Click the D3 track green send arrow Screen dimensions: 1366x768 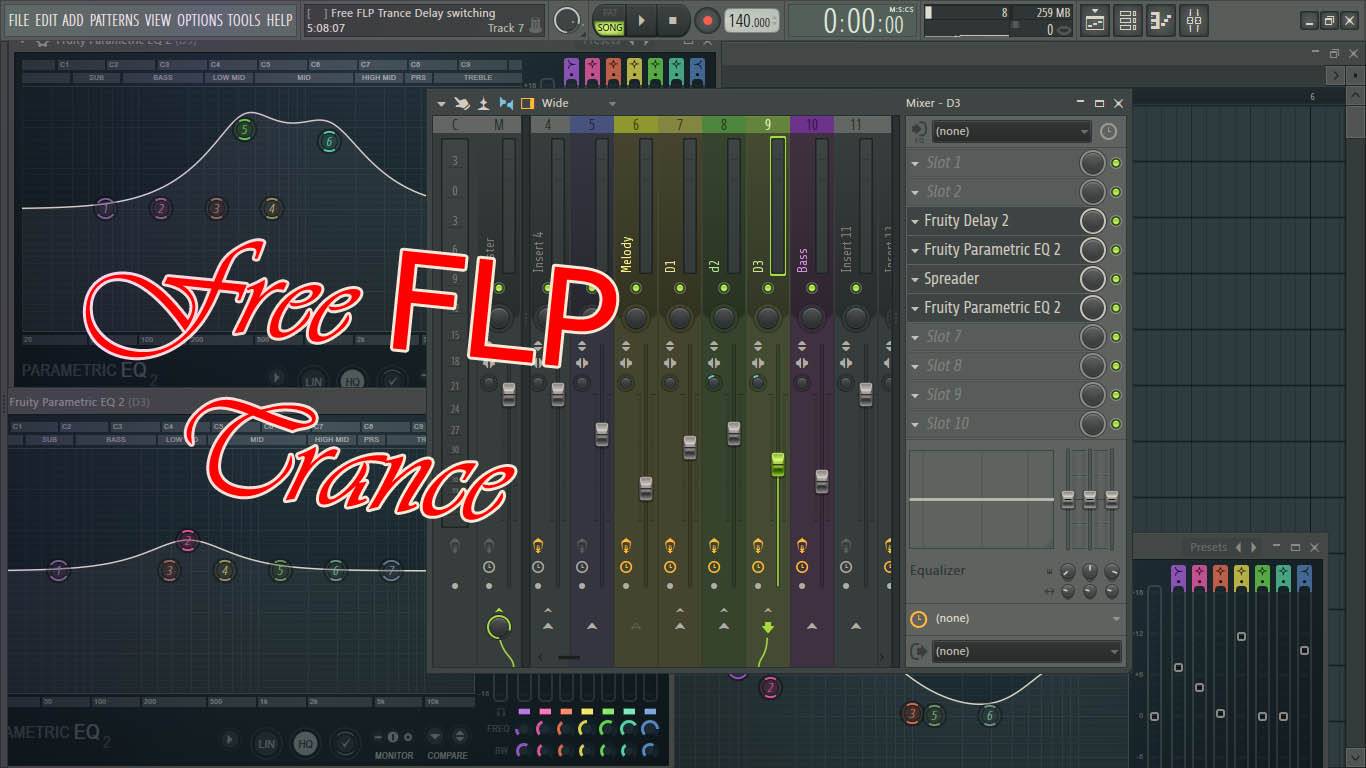tap(767, 627)
